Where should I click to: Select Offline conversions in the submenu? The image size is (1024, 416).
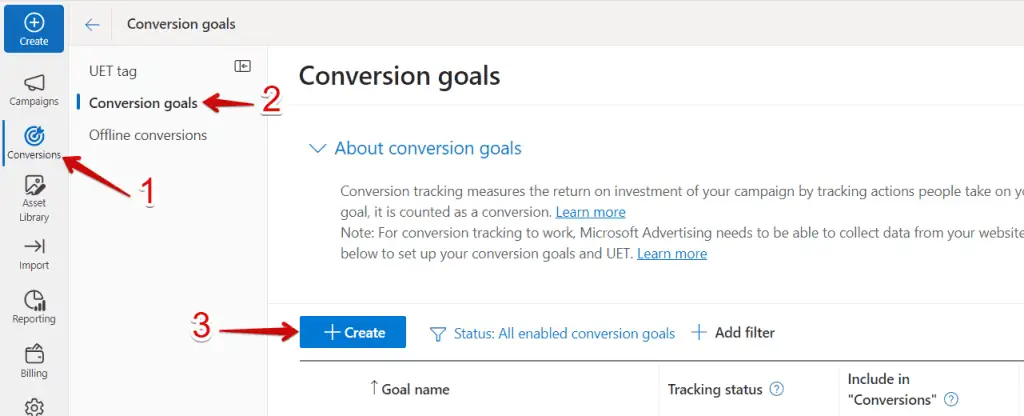[148, 135]
